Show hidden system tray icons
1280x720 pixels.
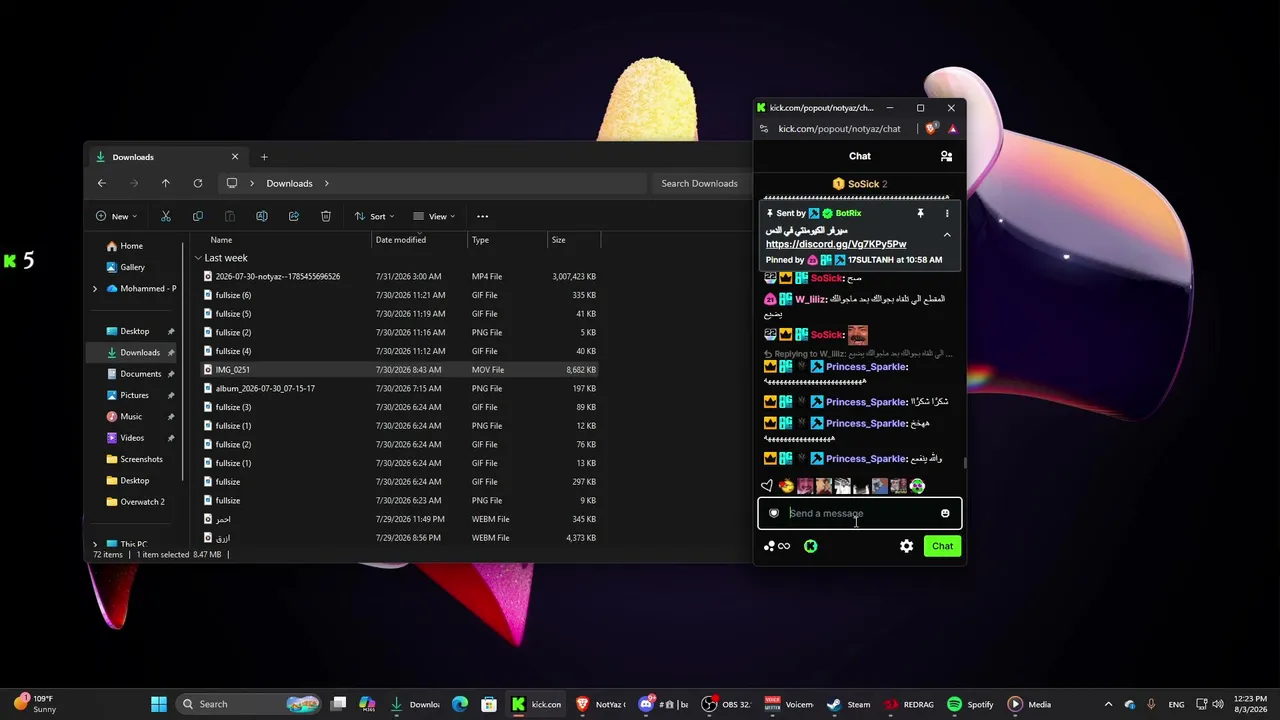coord(1108,704)
